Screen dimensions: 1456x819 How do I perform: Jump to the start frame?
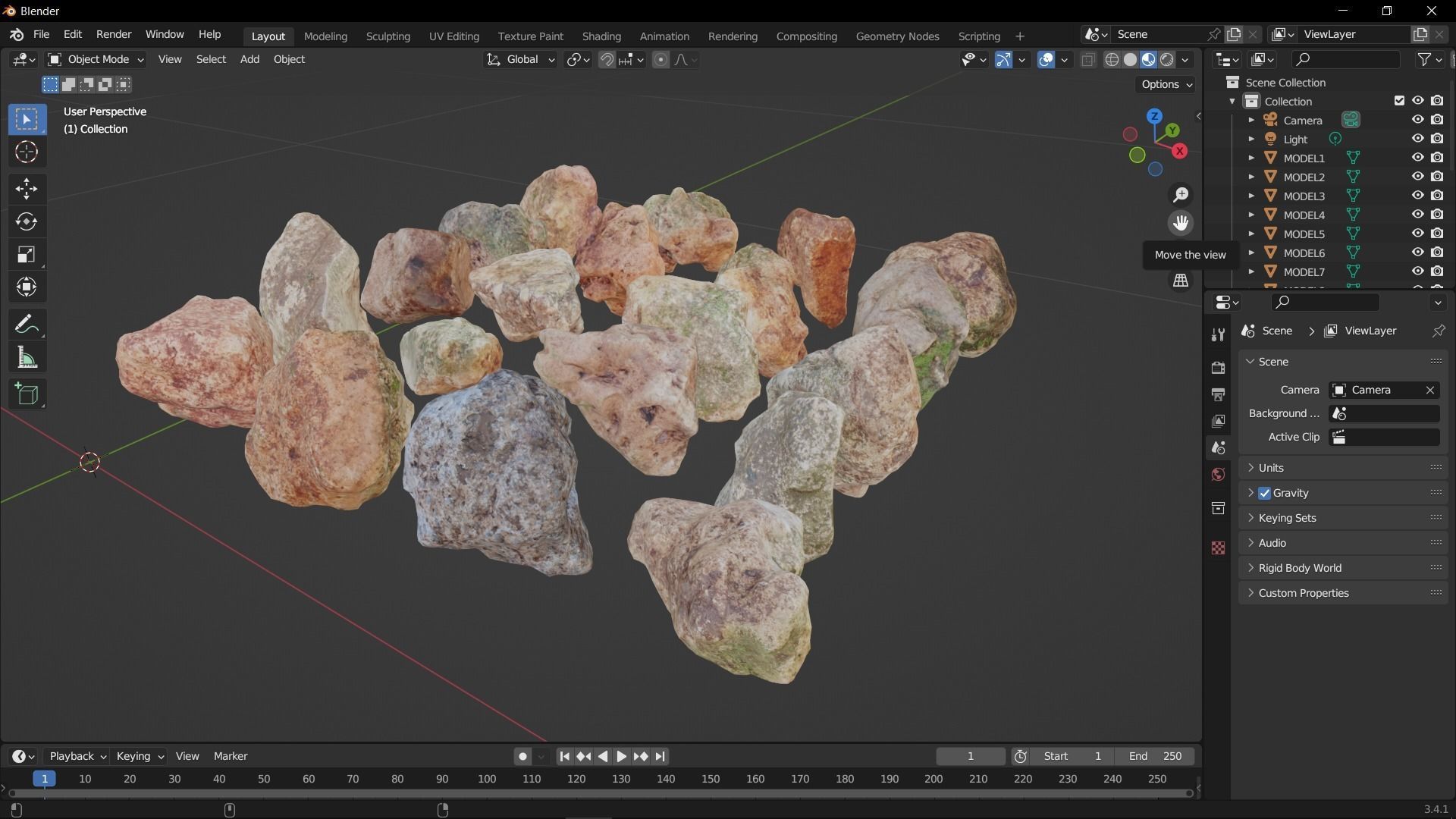tap(564, 756)
